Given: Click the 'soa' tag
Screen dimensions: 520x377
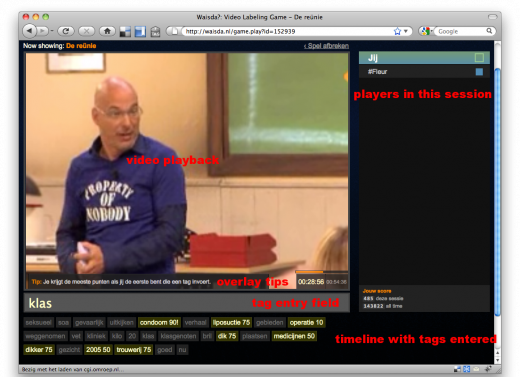Looking at the screenshot, I should pos(63,322).
